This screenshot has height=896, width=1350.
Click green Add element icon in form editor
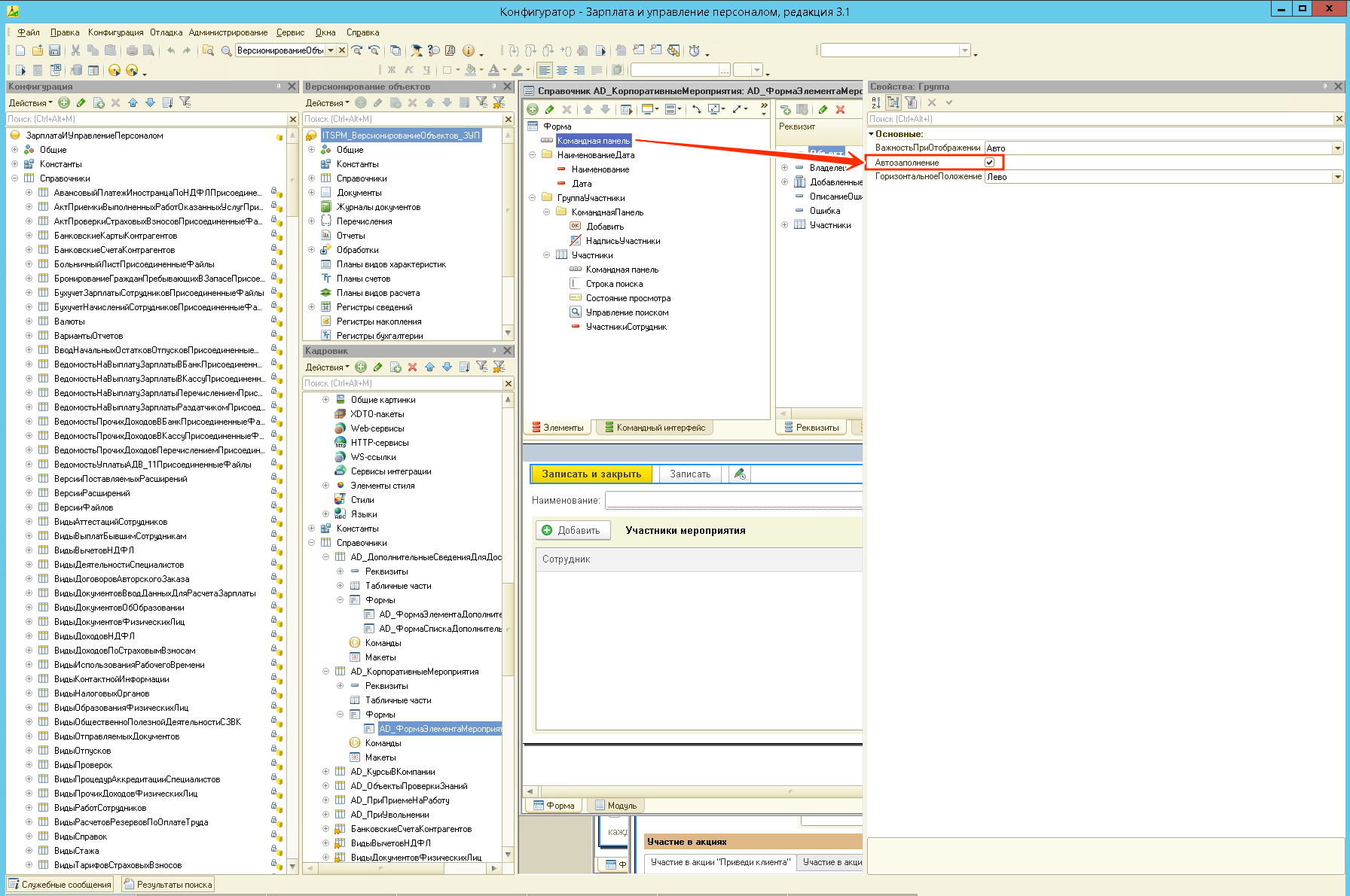533,109
